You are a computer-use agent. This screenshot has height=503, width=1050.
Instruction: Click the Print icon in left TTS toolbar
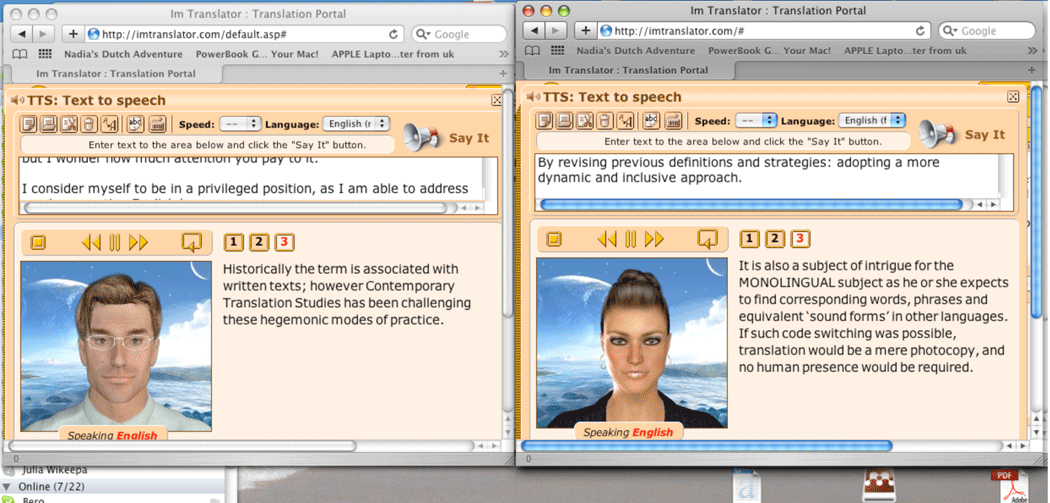click(48, 124)
